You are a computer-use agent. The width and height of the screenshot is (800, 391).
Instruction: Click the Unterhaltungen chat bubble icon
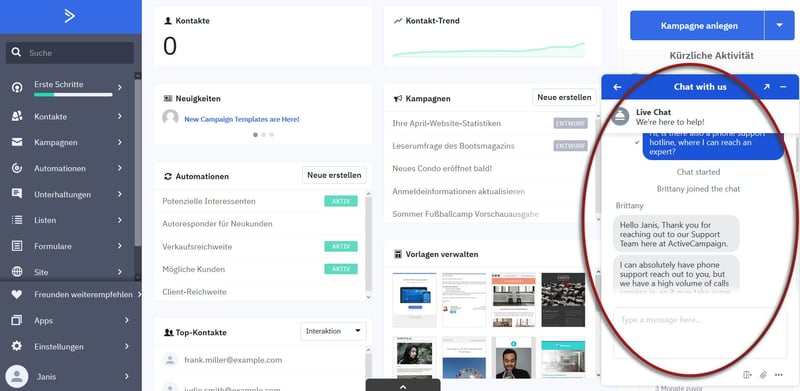tap(17, 194)
